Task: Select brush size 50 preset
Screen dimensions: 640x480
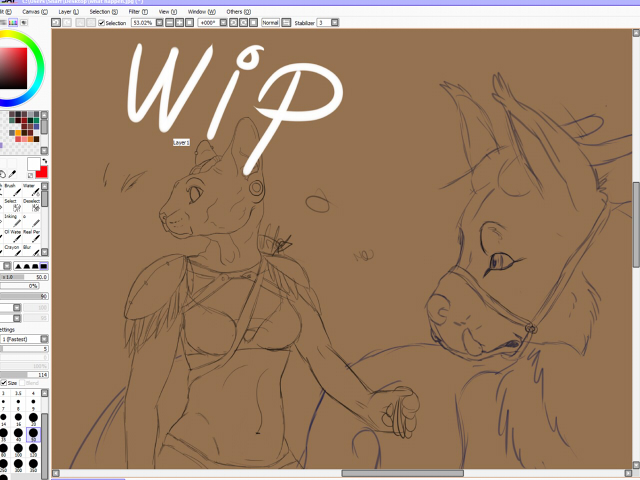Action: click(33, 435)
